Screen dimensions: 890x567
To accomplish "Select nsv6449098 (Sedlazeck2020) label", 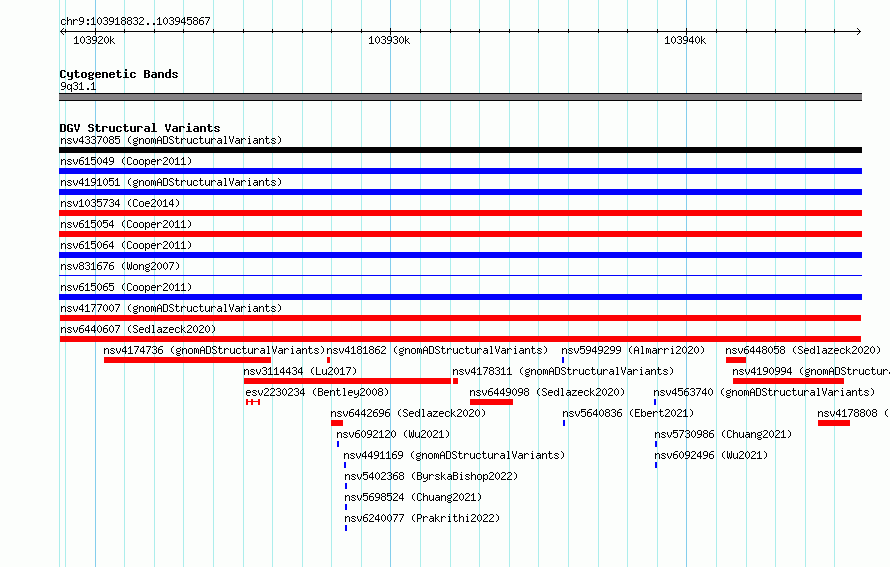I will pyautogui.click(x=547, y=392).
